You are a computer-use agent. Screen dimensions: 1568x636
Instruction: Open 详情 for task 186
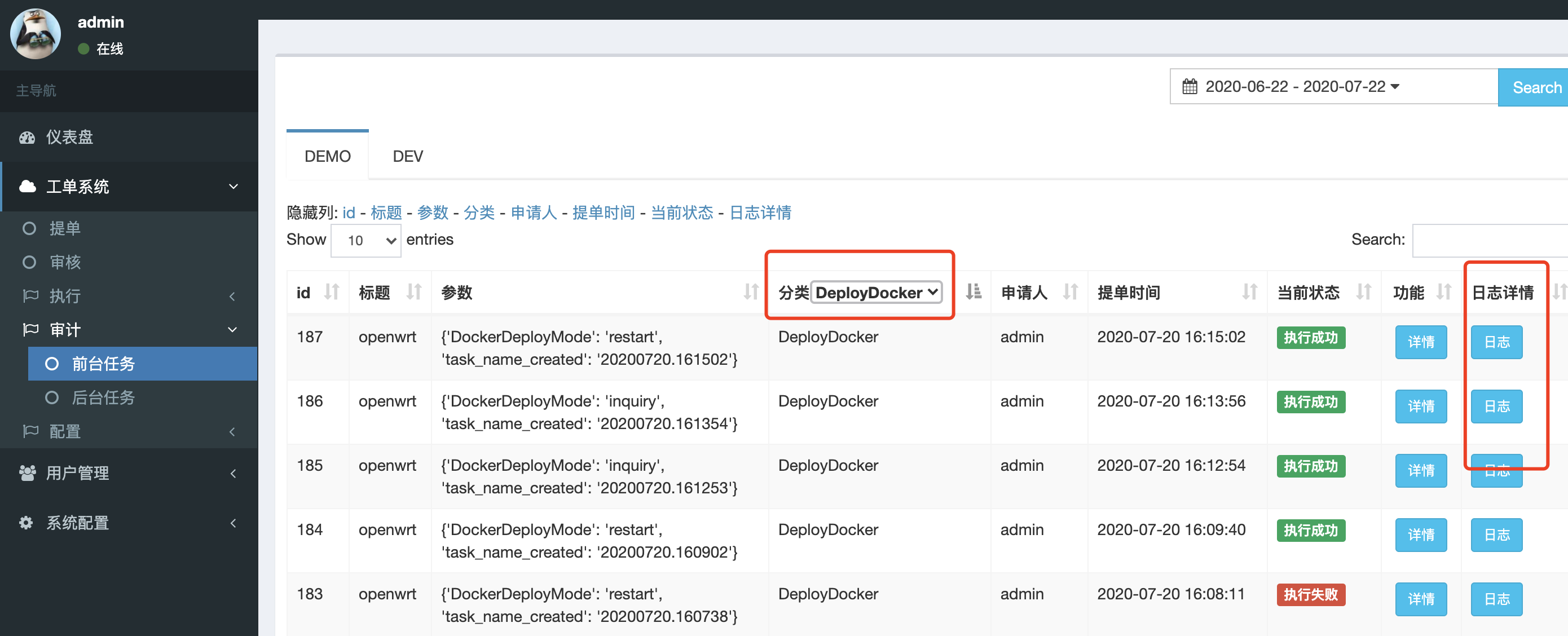(1421, 407)
